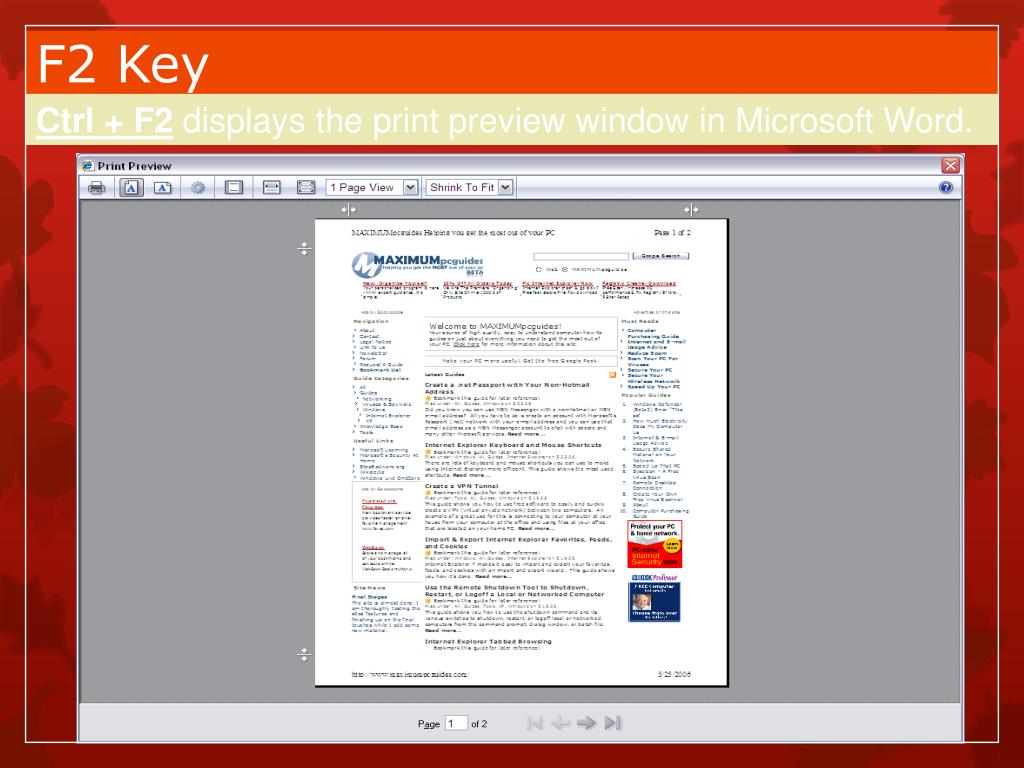Open the 1 Page View dropdown
Image resolution: width=1024 pixels, height=768 pixels.
[x=372, y=188]
